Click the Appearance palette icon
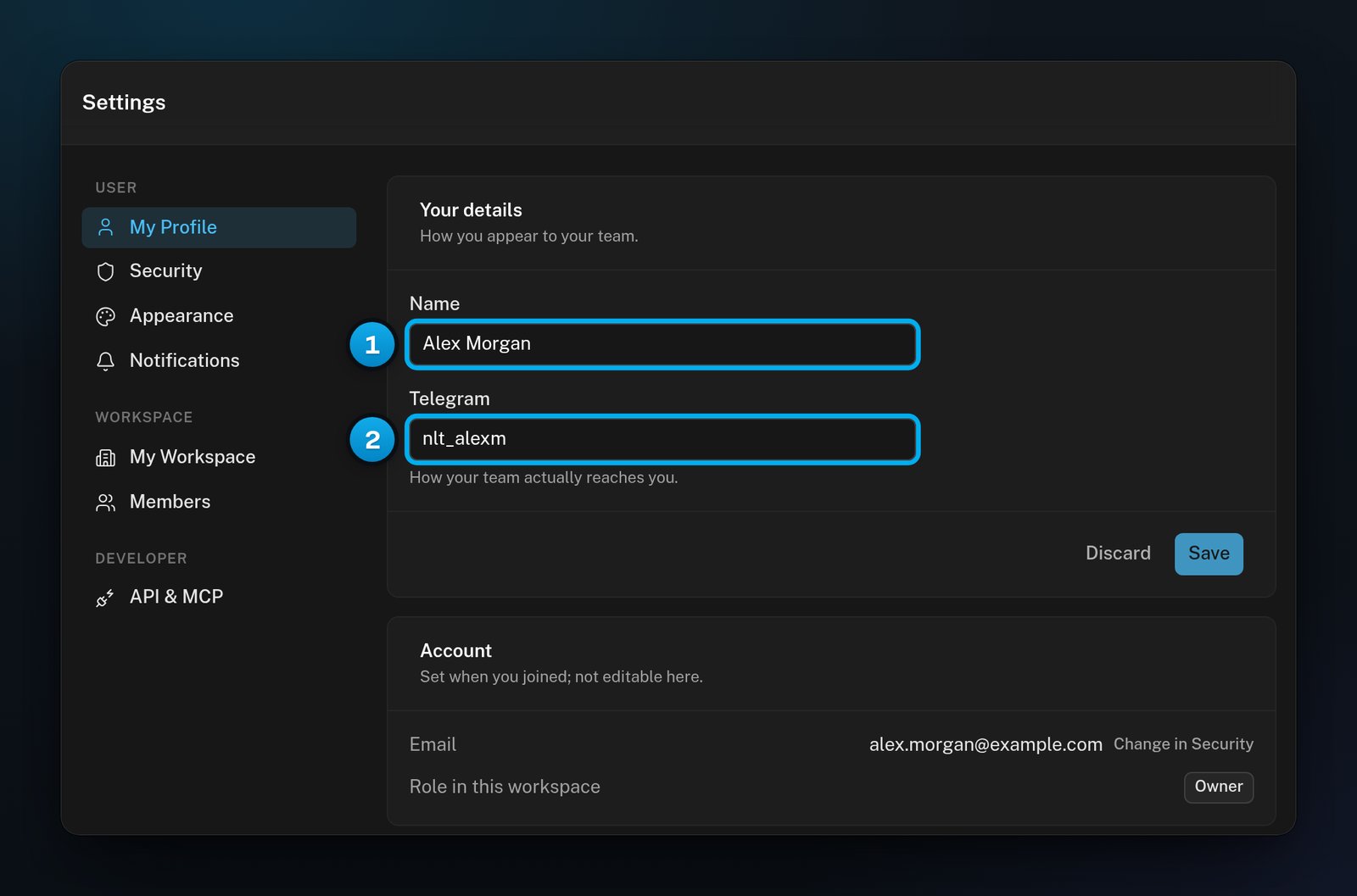This screenshot has width=1357, height=896. pyautogui.click(x=105, y=316)
